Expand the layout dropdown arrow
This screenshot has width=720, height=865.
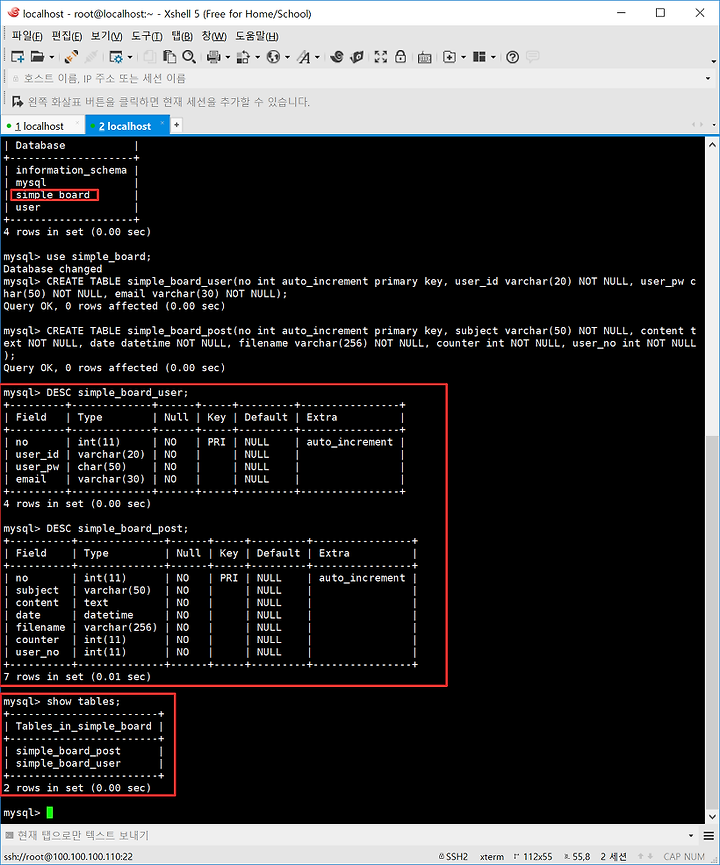493,57
